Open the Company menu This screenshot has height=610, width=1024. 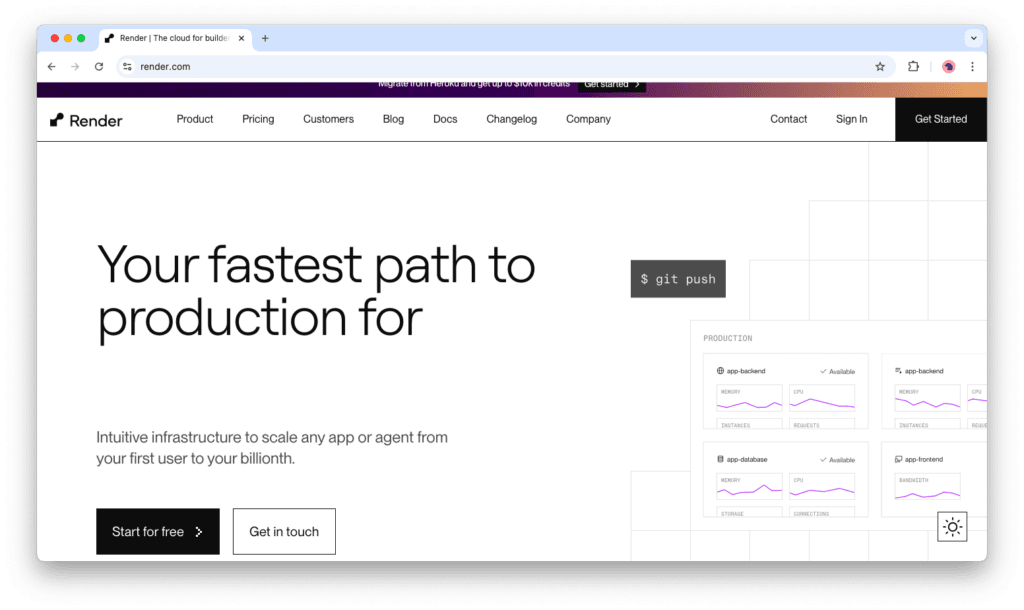[x=588, y=119]
